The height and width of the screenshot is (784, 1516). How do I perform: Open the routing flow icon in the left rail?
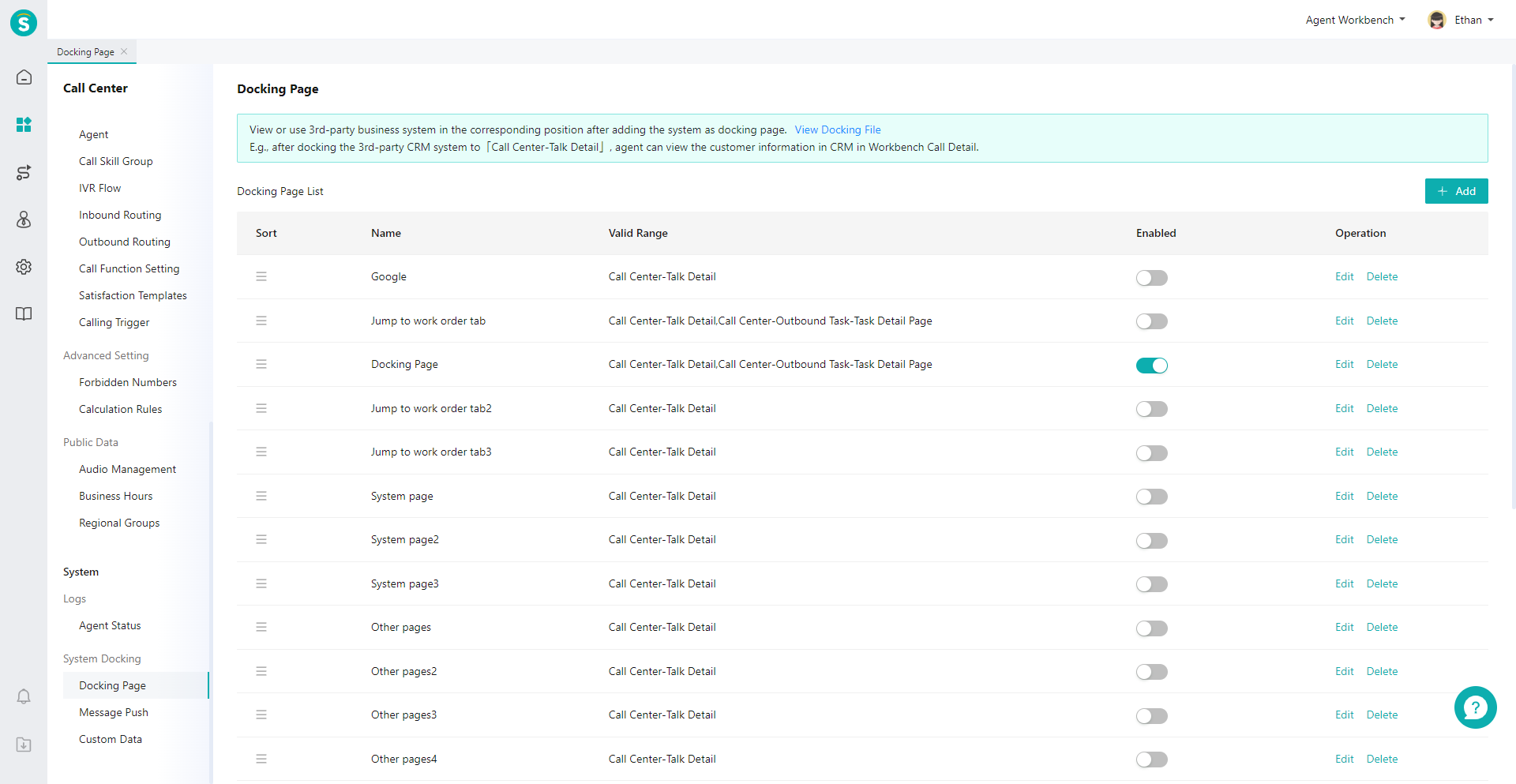point(24,172)
